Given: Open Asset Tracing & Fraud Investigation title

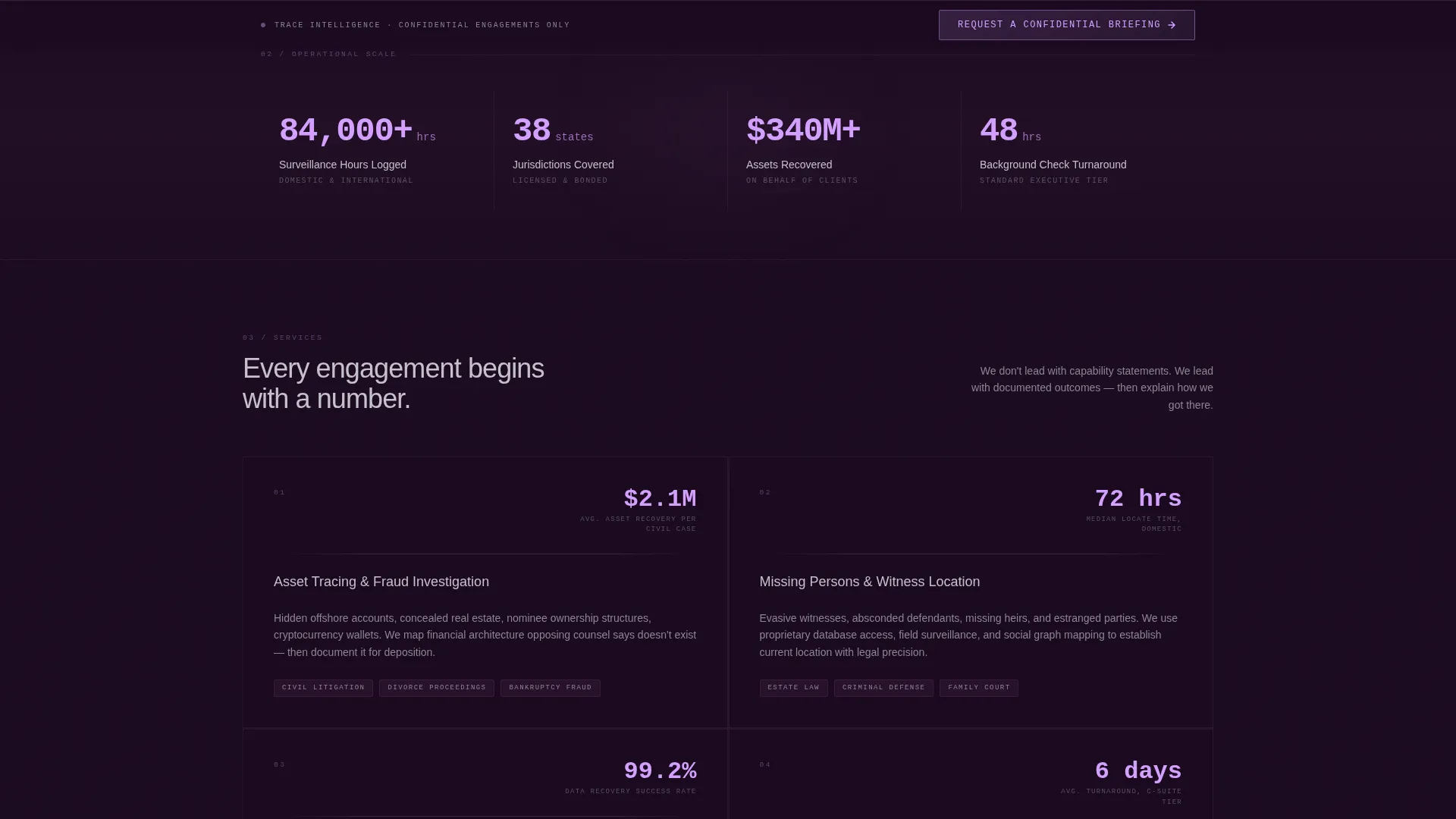Looking at the screenshot, I should (x=381, y=582).
